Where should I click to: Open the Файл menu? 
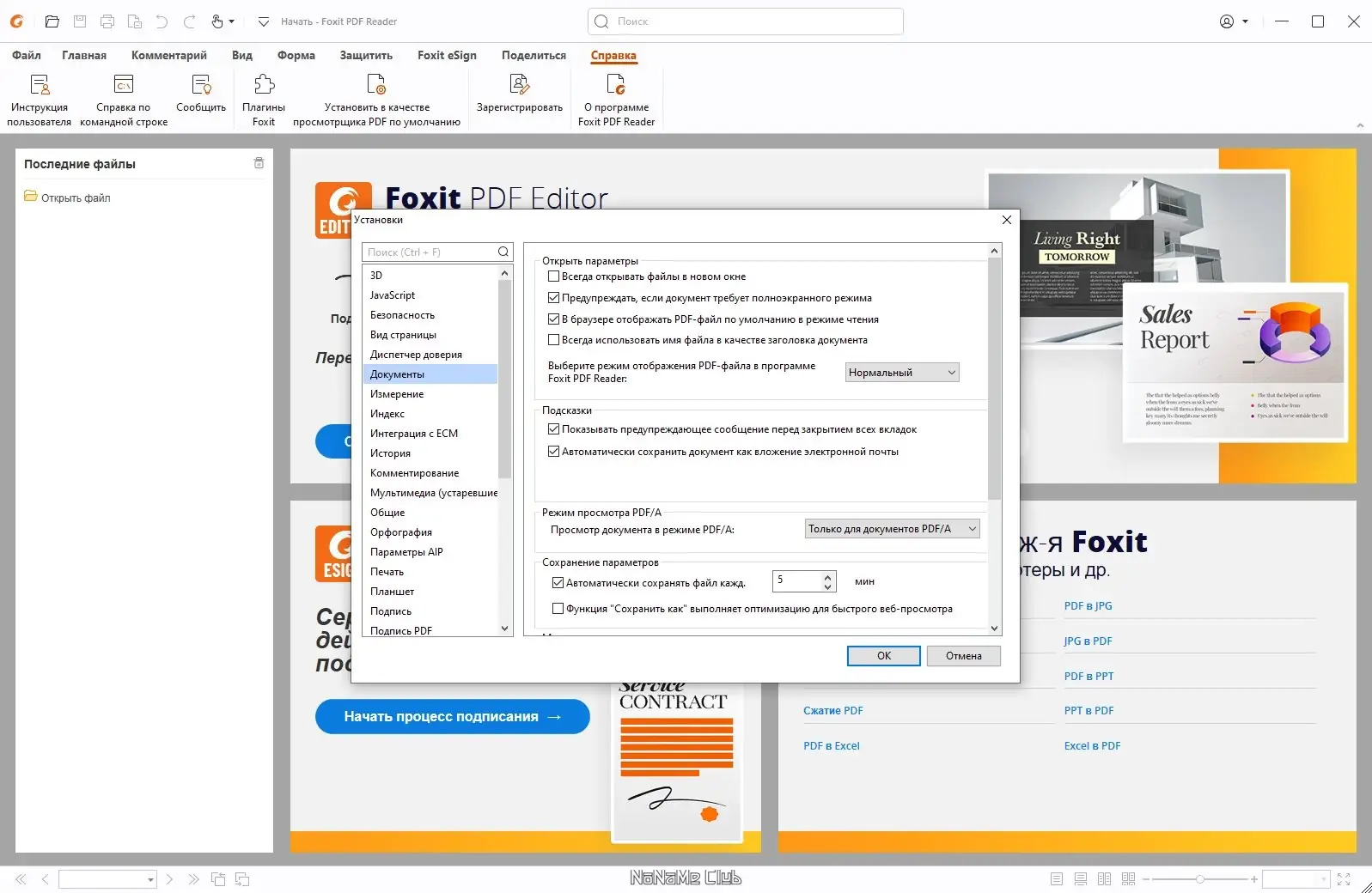pyautogui.click(x=27, y=55)
